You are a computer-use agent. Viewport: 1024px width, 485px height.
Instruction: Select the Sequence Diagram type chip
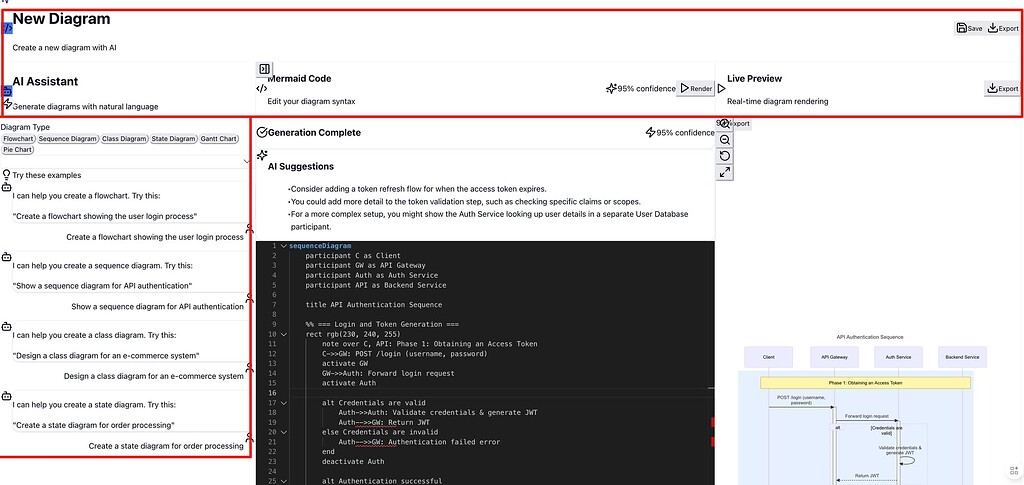coord(68,139)
